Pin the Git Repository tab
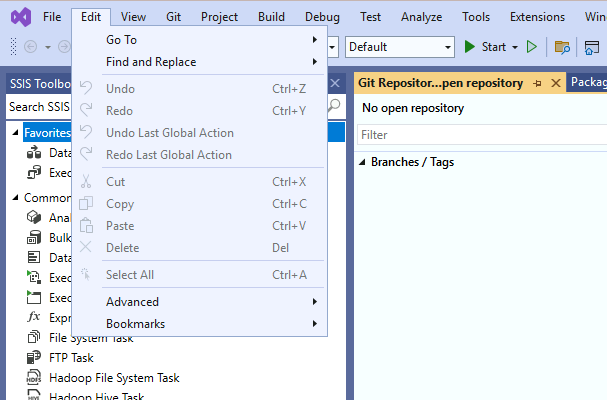 pyautogui.click(x=537, y=83)
